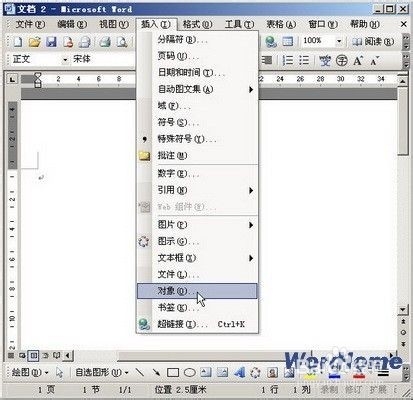Select the Arrow drawing tool
This screenshot has width=413, height=400.
point(156,372)
